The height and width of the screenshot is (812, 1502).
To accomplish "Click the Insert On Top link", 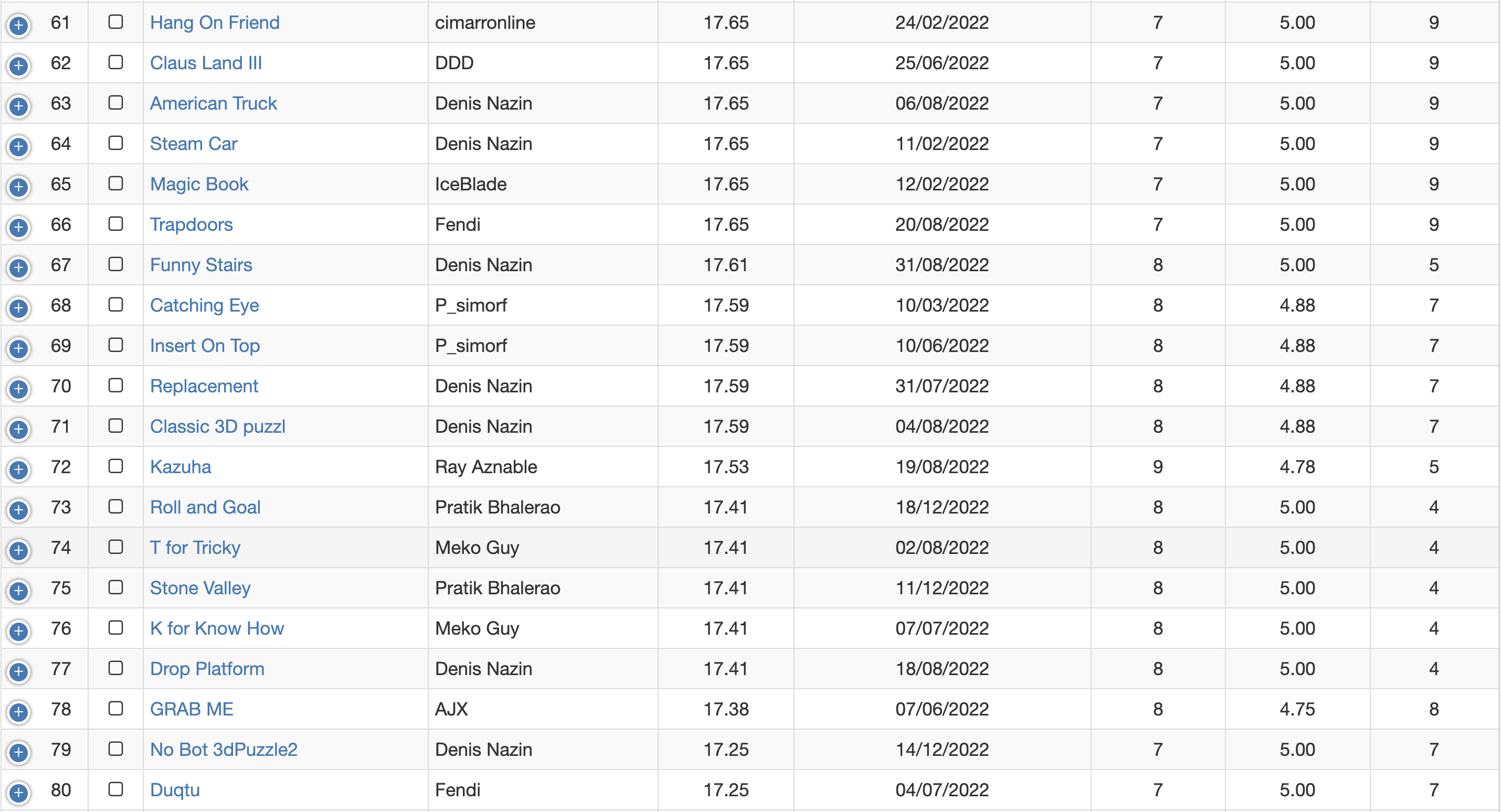I will [204, 346].
